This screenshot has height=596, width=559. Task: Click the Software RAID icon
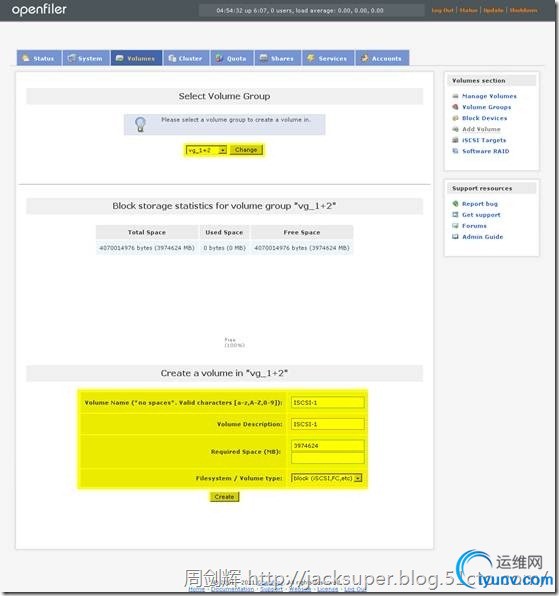(455, 151)
